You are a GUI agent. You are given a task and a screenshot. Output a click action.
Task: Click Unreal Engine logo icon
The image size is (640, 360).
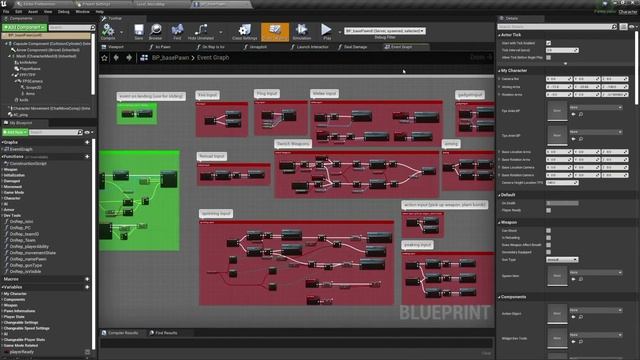tap(4, 4)
